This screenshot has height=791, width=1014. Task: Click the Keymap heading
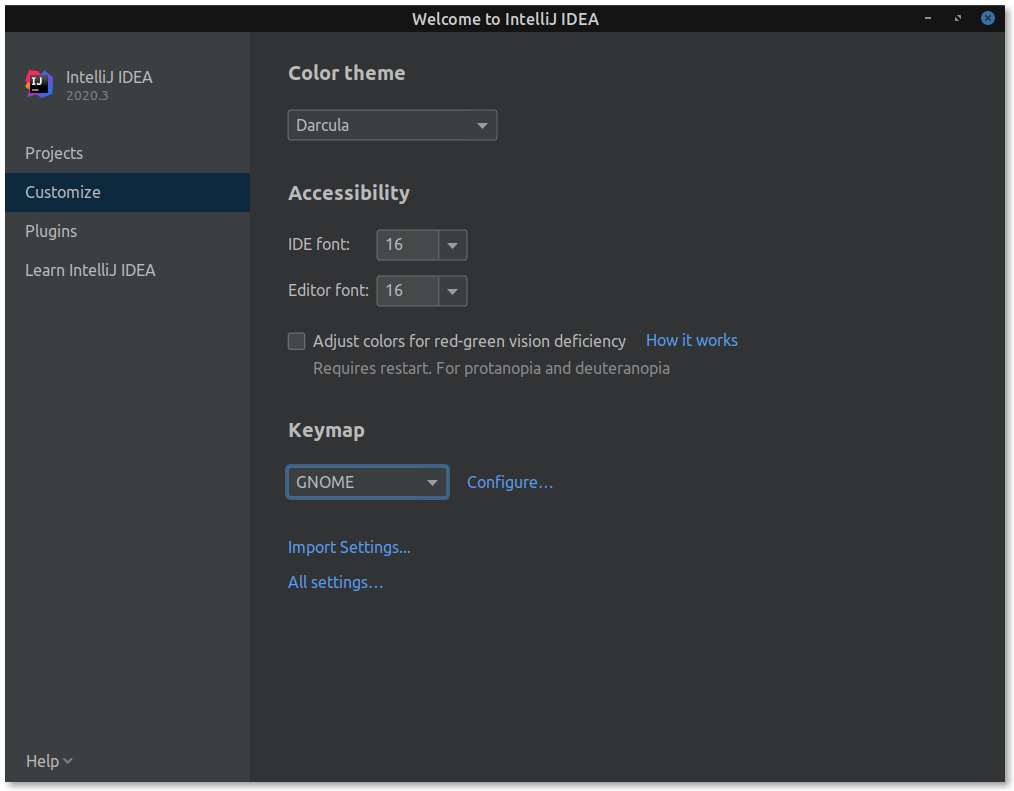pyautogui.click(x=326, y=430)
